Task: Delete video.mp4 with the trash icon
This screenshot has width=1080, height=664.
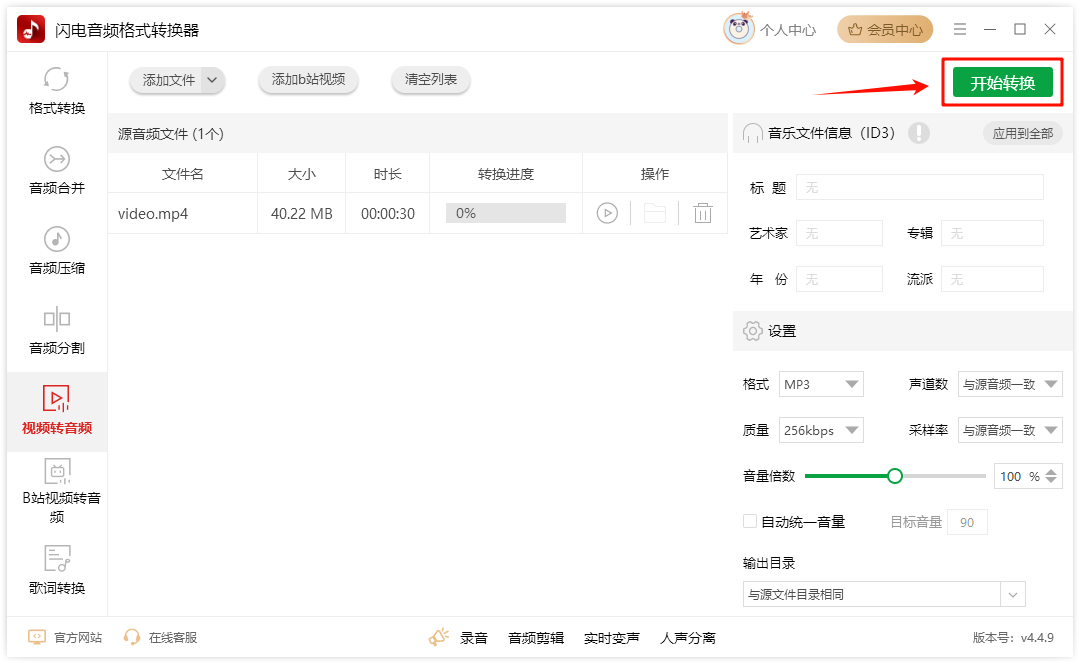Action: [703, 213]
